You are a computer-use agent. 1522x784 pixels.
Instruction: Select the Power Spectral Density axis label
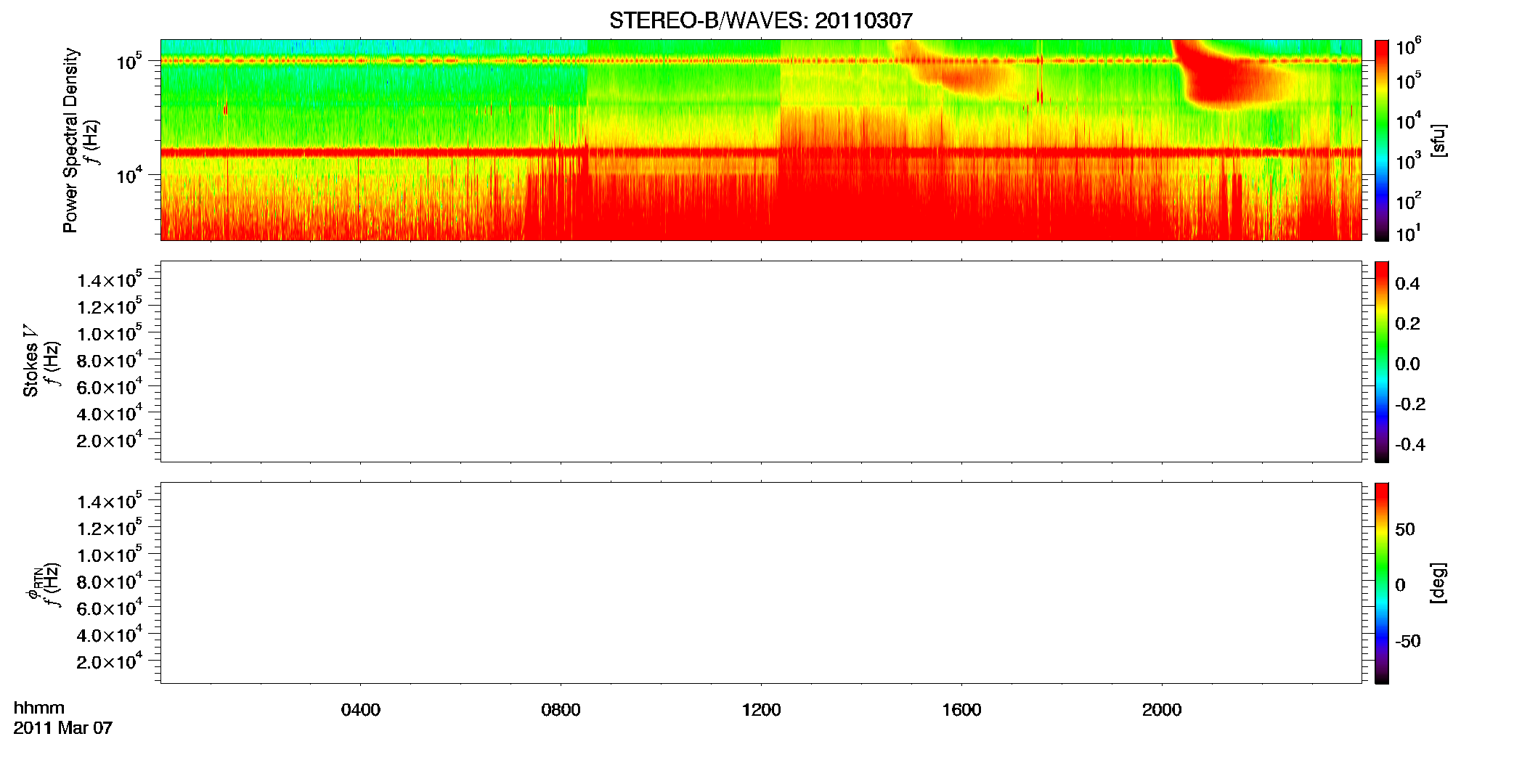pyautogui.click(x=70, y=140)
